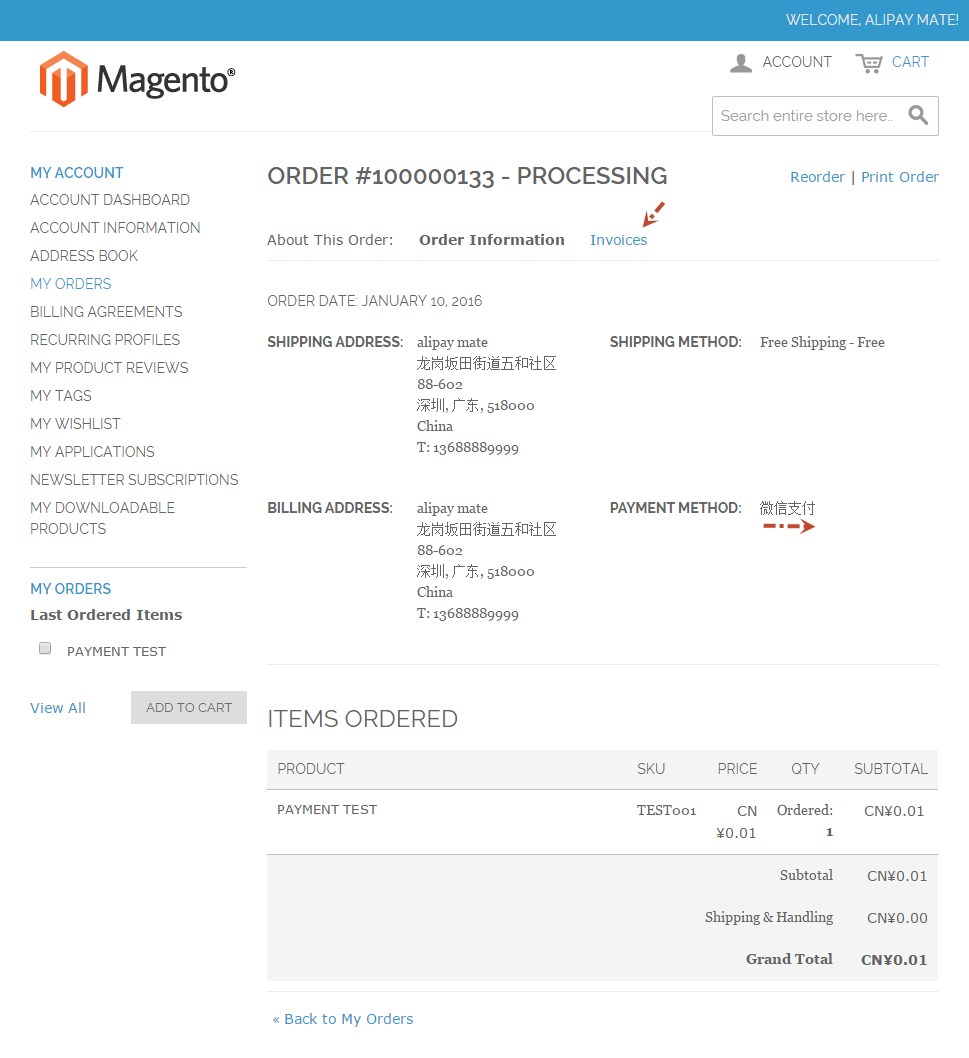Viewport: 969px width, 1058px height.
Task: Click the Items Ordered heading
Action: click(x=362, y=719)
